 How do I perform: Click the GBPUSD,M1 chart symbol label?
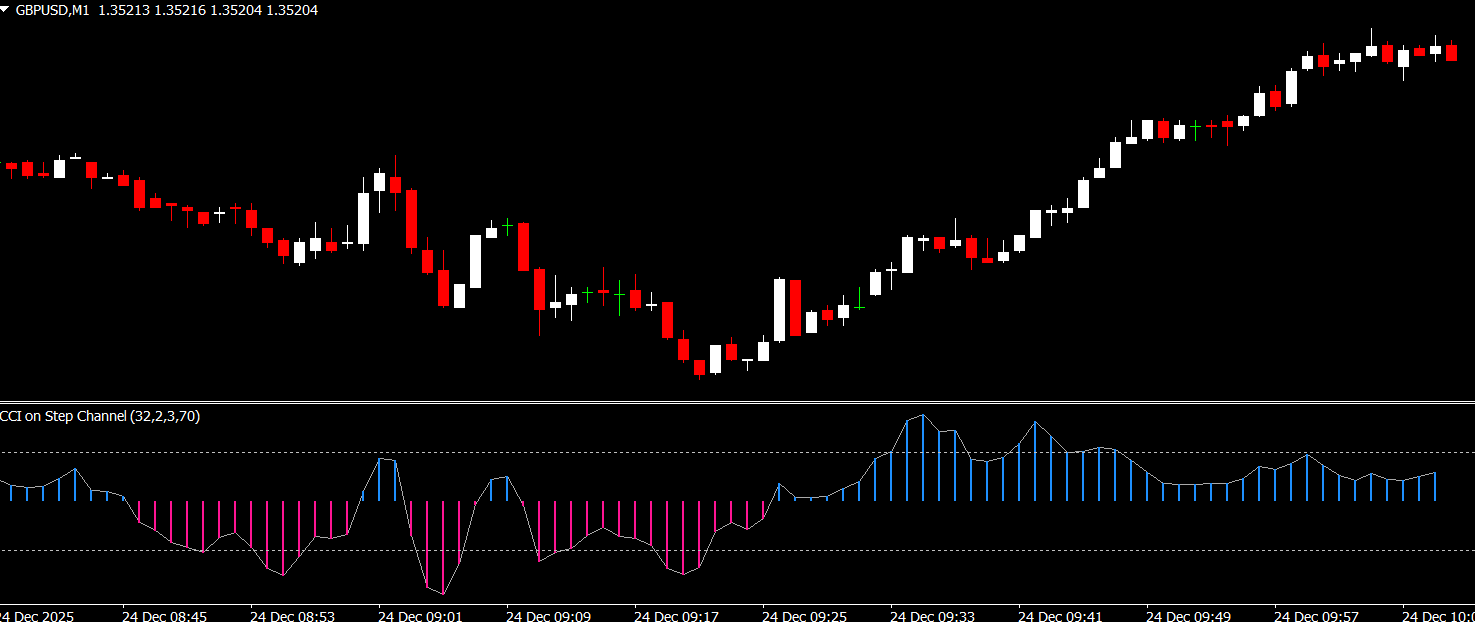[x=51, y=9]
